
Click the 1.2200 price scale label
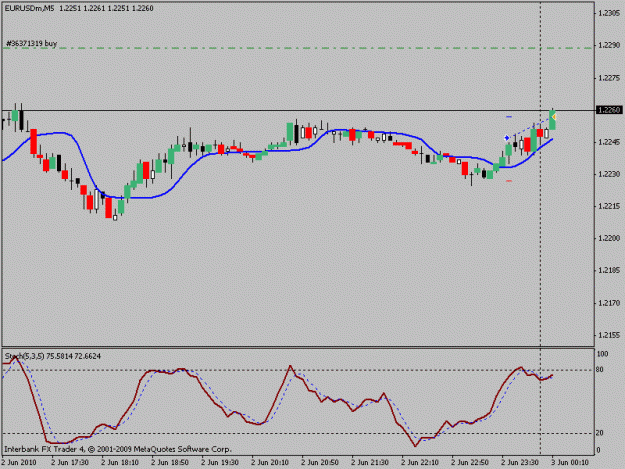pos(609,238)
